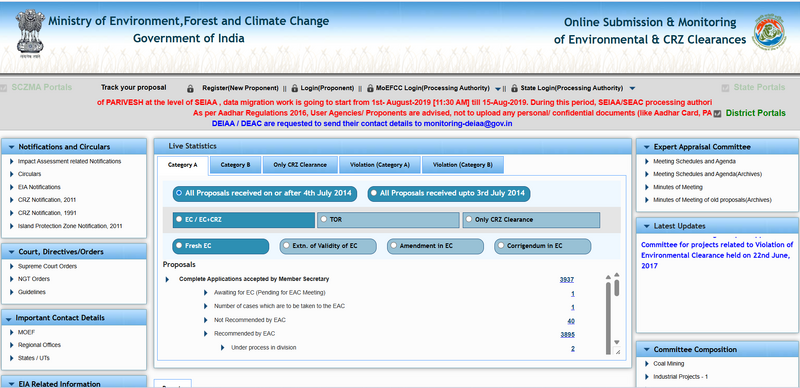Click the Ministry of Environment round logo
This screenshot has height=388, width=800.
point(769,32)
